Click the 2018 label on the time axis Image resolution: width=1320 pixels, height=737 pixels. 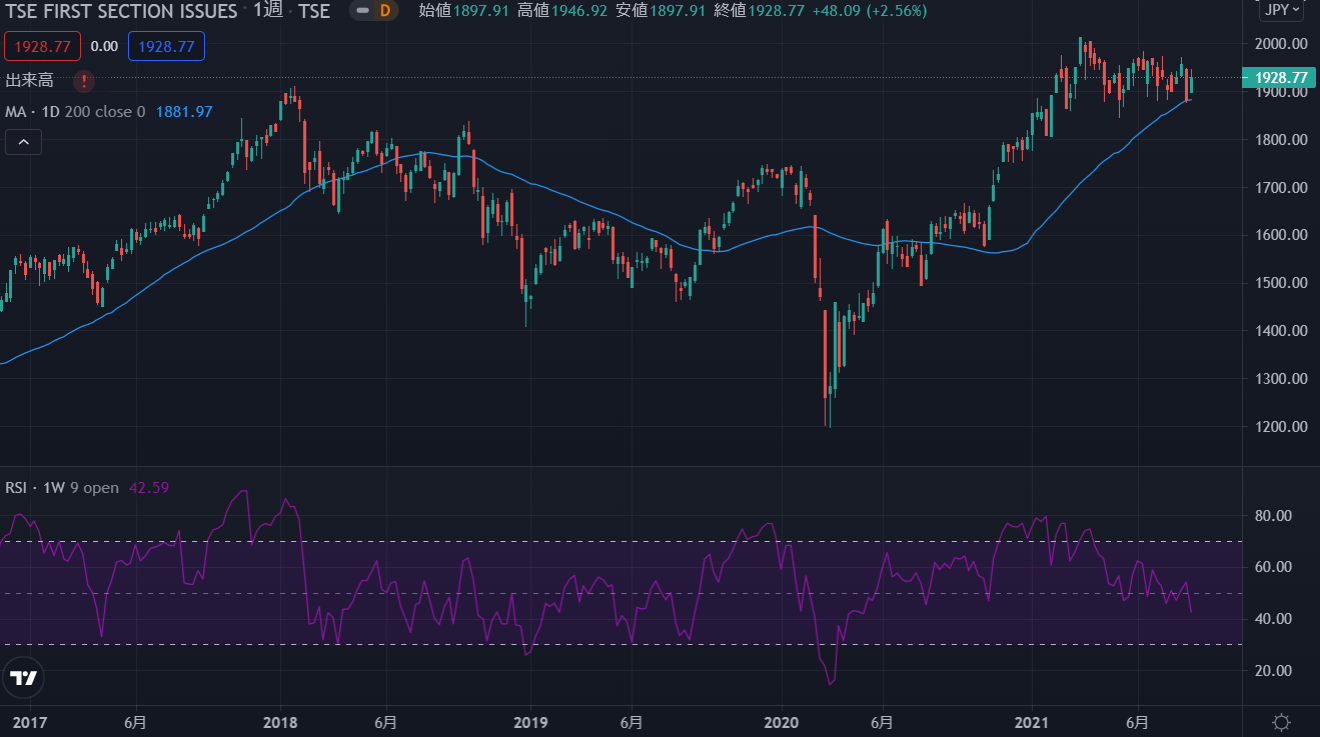(x=280, y=722)
